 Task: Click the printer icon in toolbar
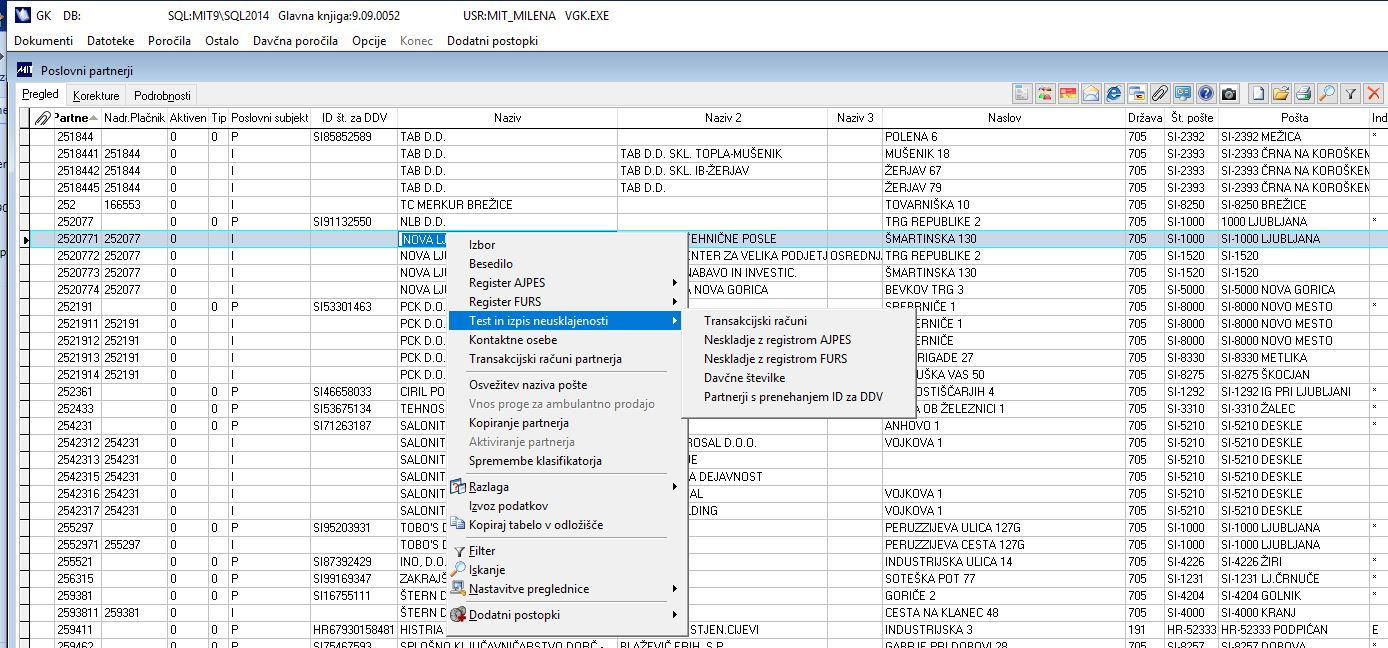pyautogui.click(x=1304, y=94)
